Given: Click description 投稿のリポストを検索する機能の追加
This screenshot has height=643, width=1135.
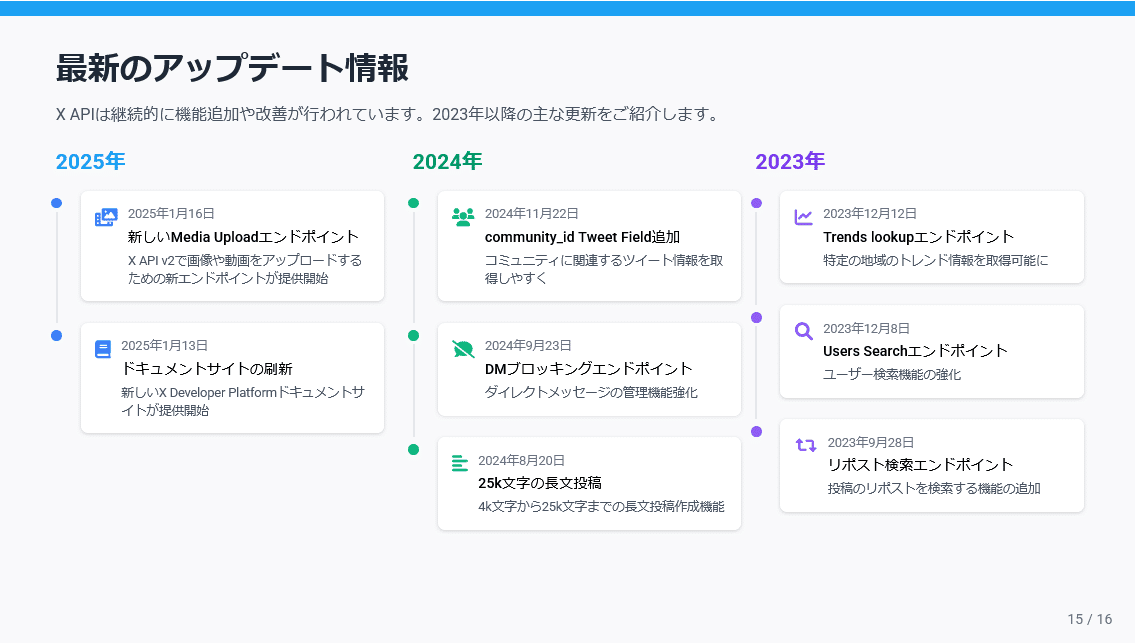Looking at the screenshot, I should pyautogui.click(x=934, y=489).
